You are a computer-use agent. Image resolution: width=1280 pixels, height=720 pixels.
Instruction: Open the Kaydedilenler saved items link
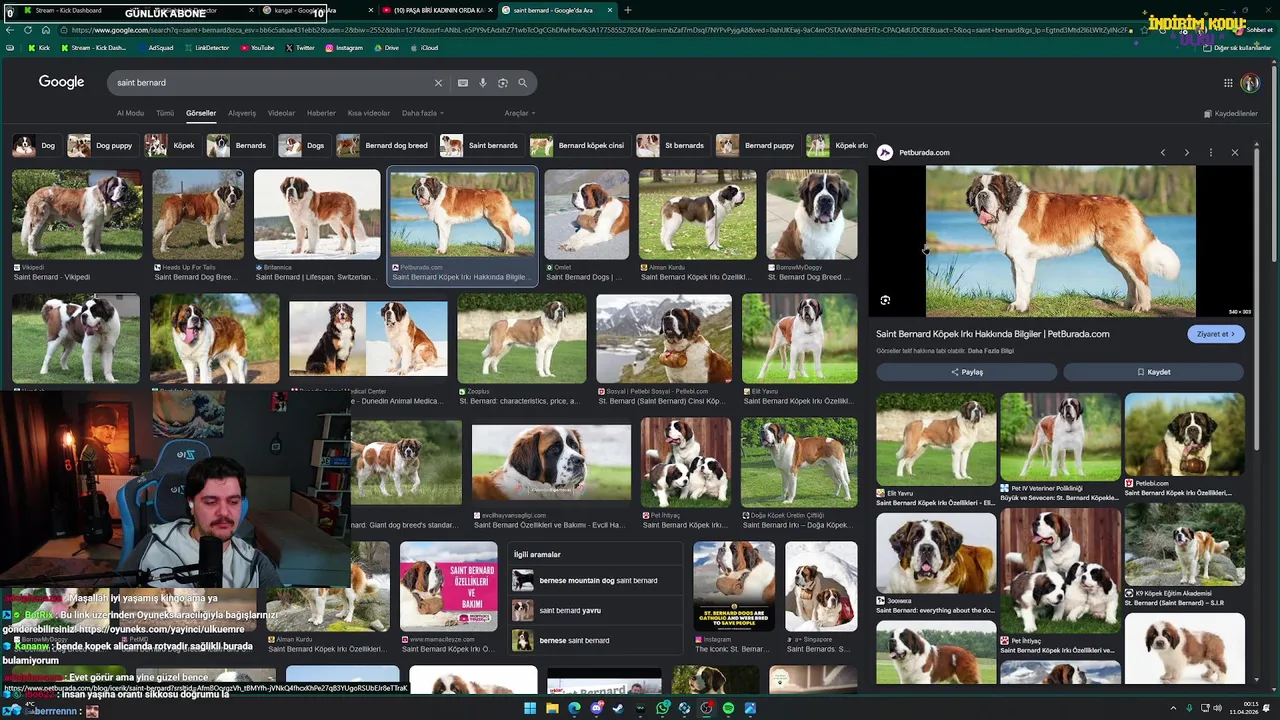1231,113
